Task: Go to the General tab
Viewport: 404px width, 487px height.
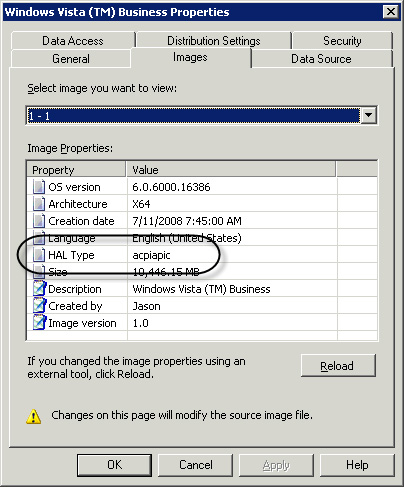Action: pyautogui.click(x=71, y=59)
